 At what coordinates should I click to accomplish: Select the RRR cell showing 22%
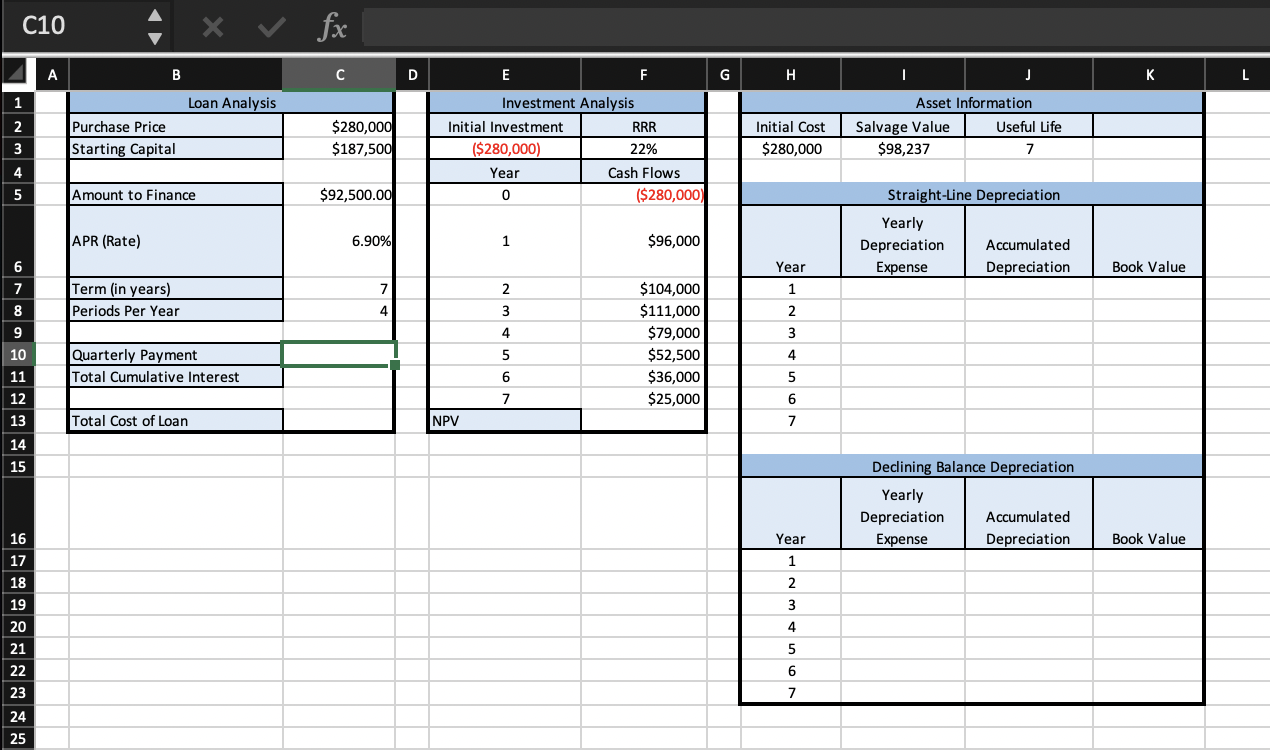tap(643, 148)
